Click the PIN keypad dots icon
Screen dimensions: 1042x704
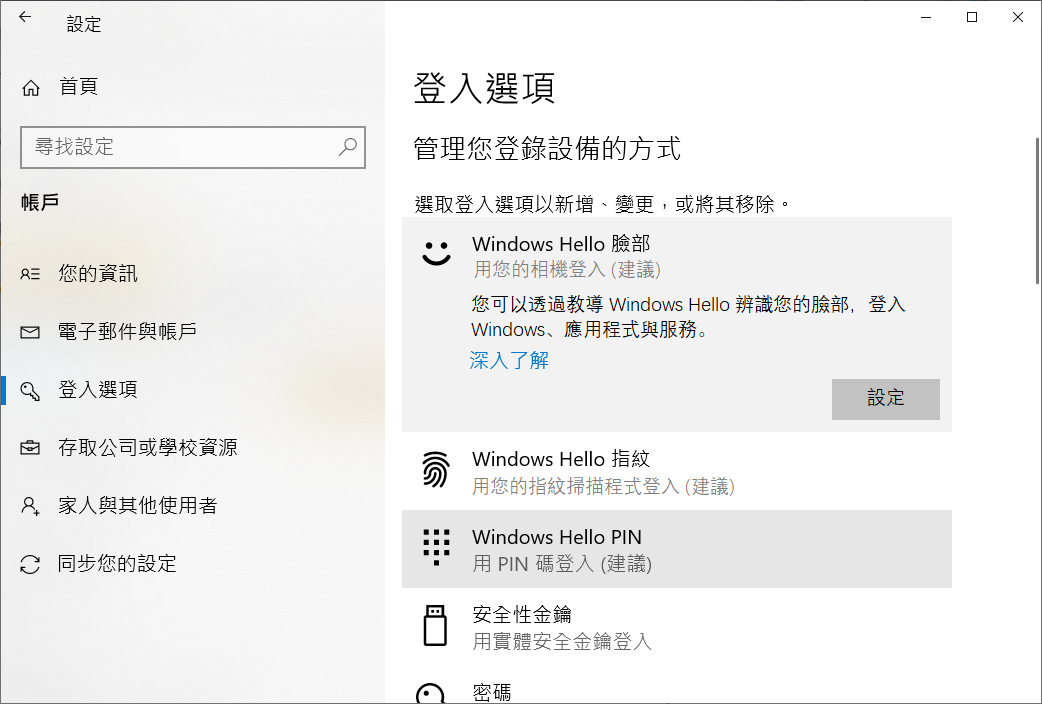(x=437, y=548)
